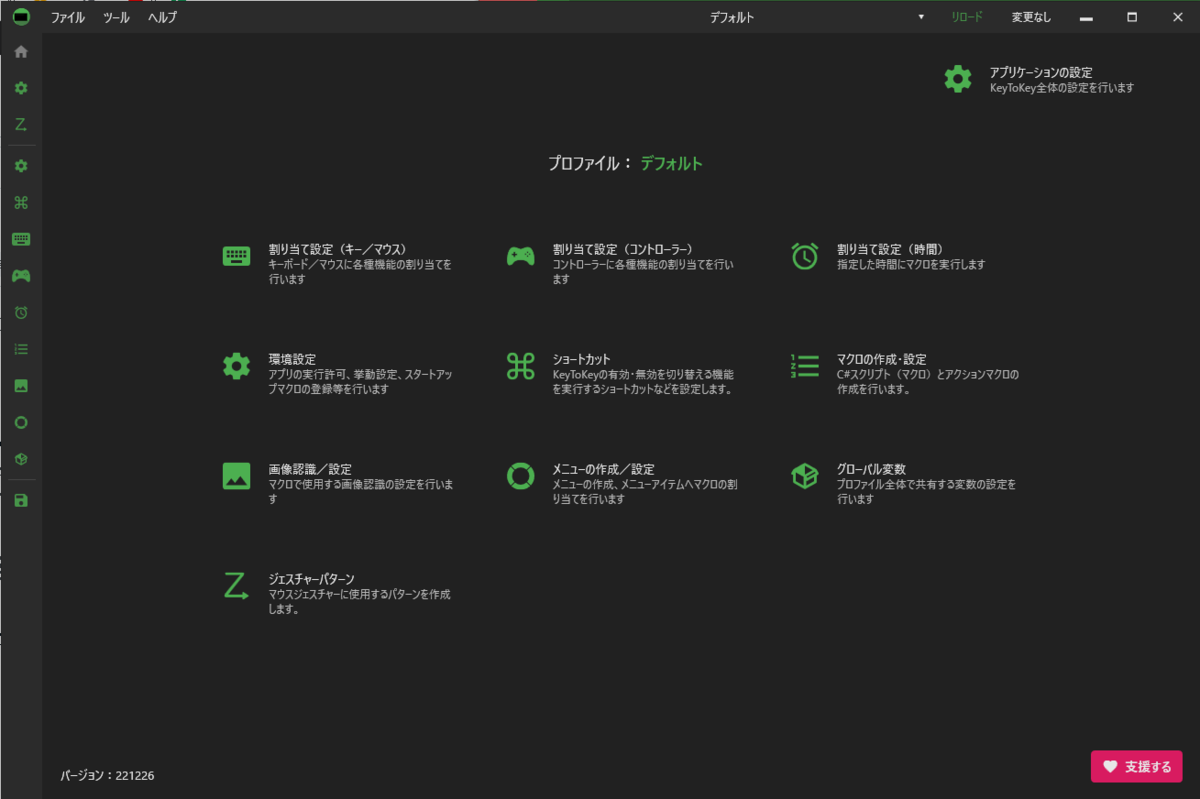Image resolution: width=1200 pixels, height=799 pixels.
Task: Go to Home in the sidebar
Action: (21, 51)
